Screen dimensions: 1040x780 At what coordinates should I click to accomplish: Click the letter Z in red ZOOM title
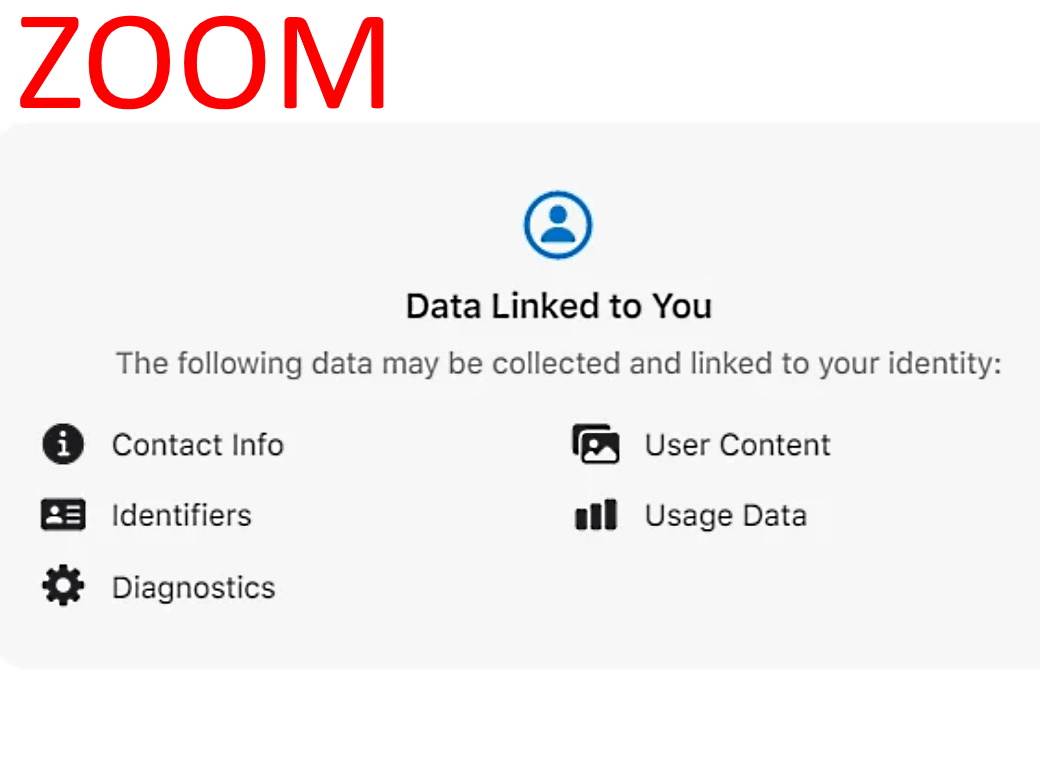coord(60,64)
